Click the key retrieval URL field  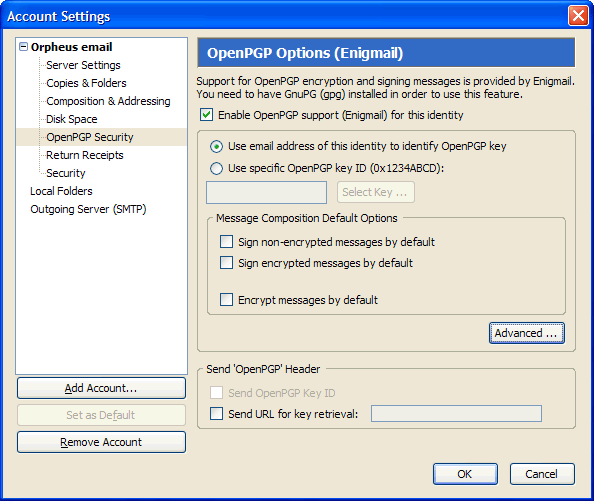(x=456, y=414)
